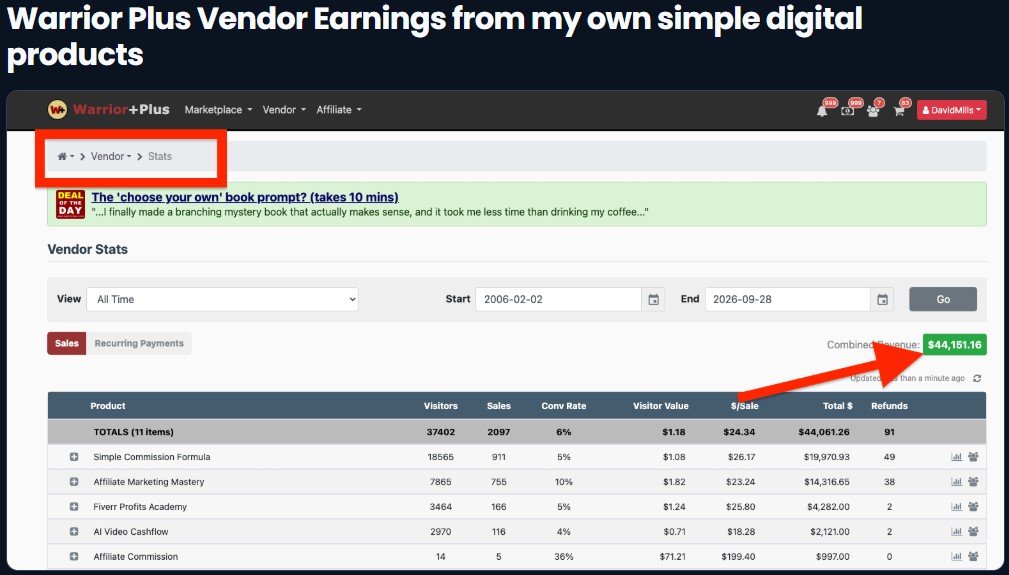
Task: Sort by the Total $ column header
Action: pyautogui.click(x=838, y=406)
